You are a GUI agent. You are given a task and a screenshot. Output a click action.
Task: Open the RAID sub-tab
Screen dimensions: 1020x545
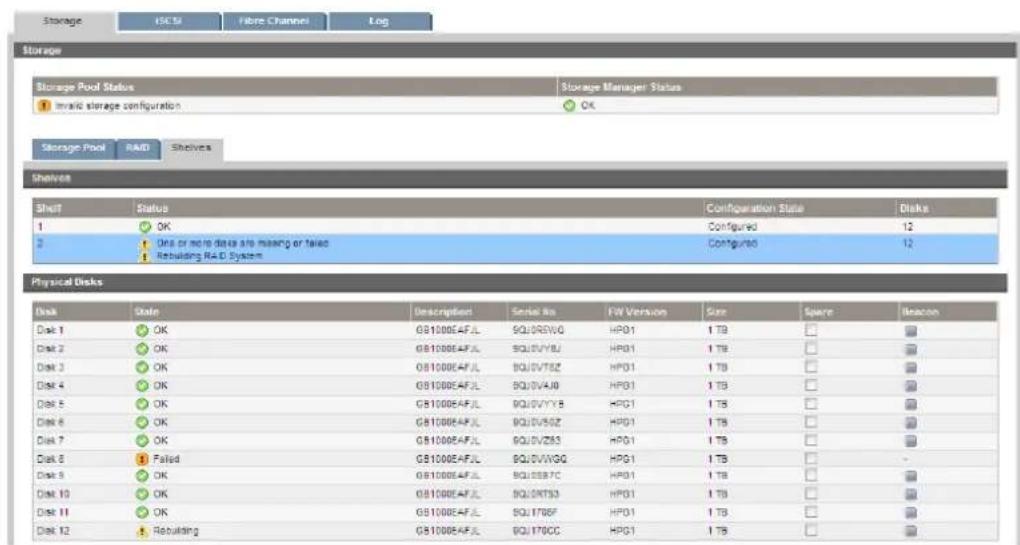point(138,148)
